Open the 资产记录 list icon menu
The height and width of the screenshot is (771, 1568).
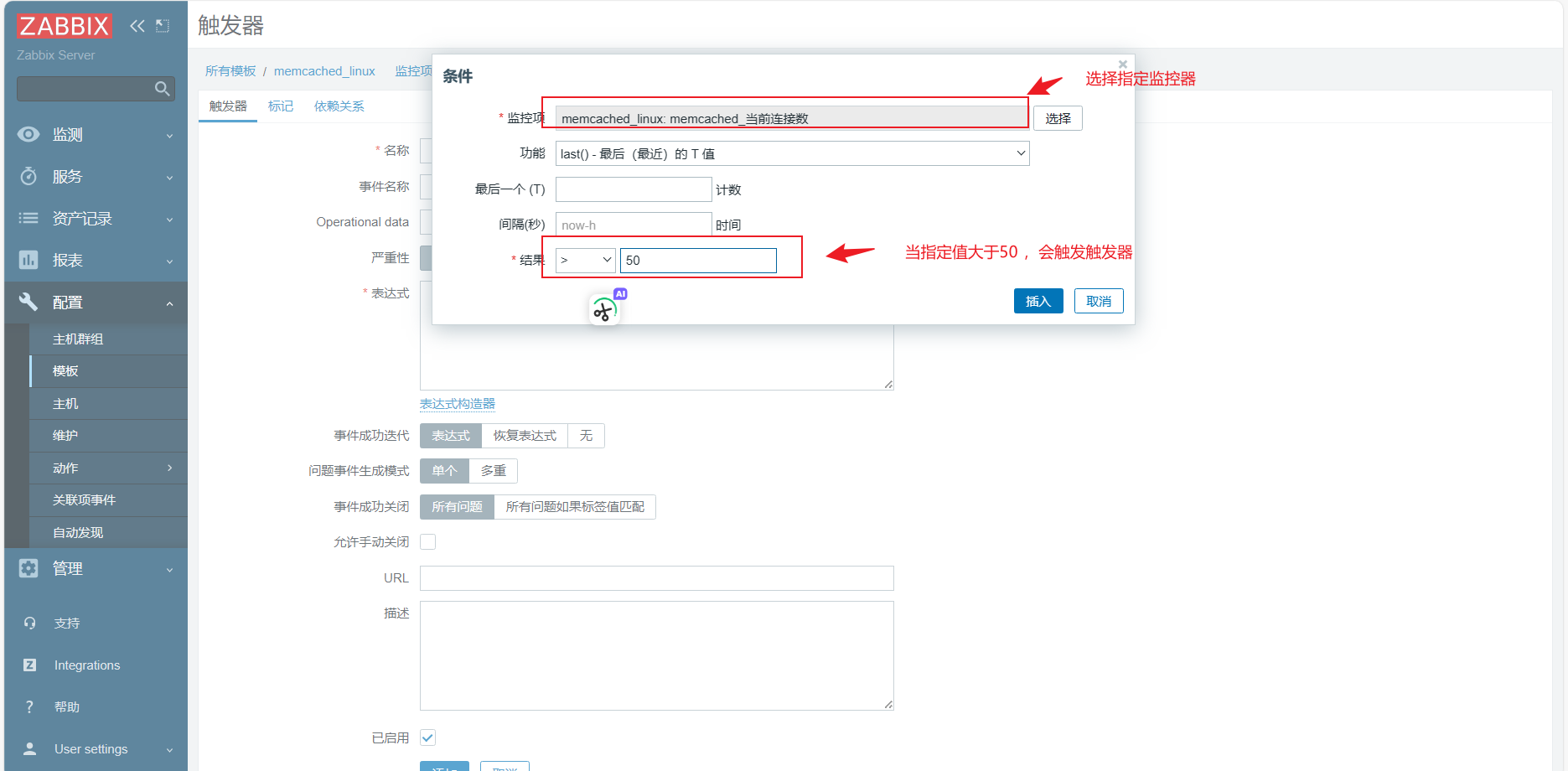click(x=28, y=218)
